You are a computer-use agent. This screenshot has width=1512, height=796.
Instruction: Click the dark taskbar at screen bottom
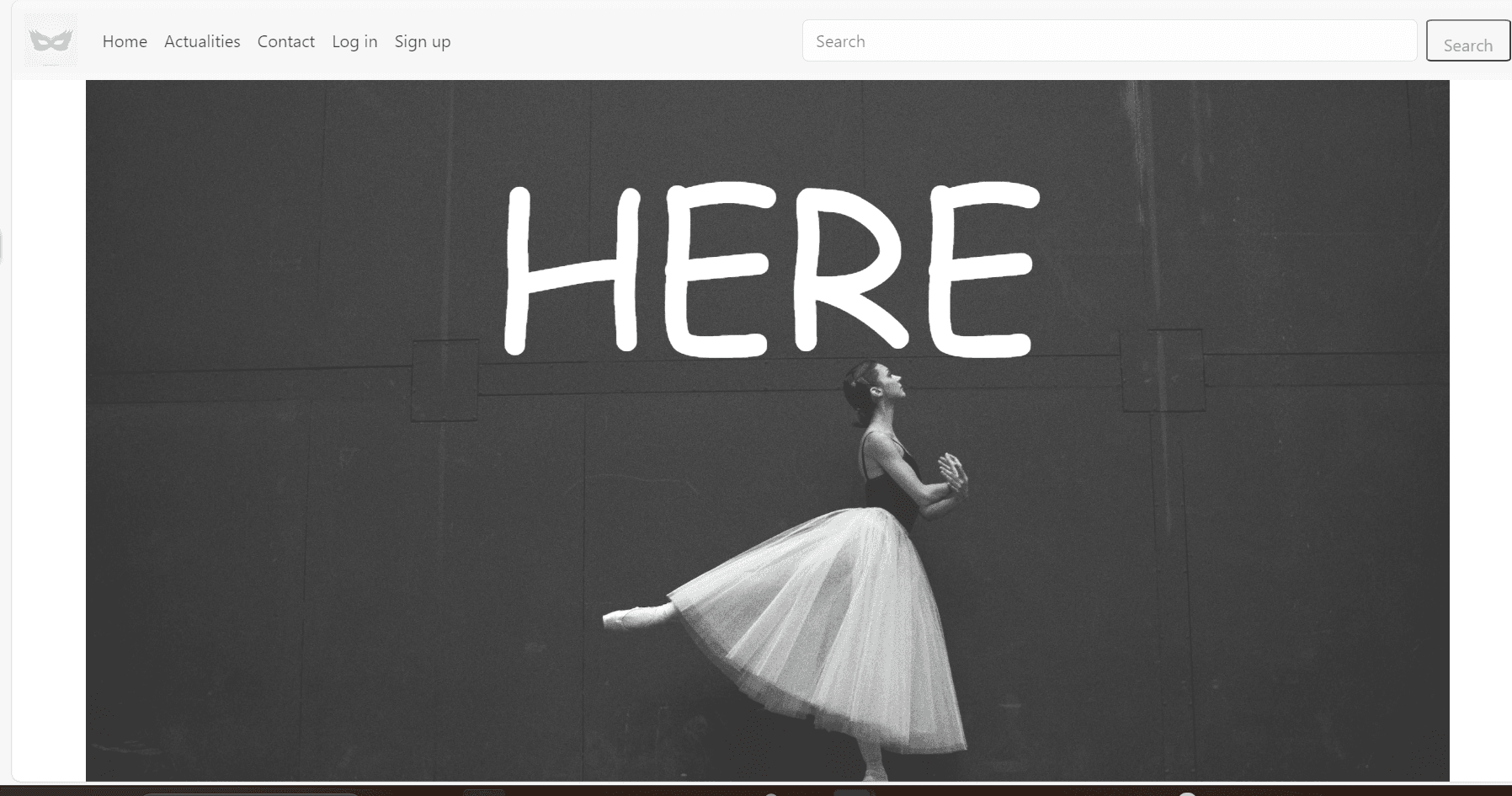click(x=756, y=792)
